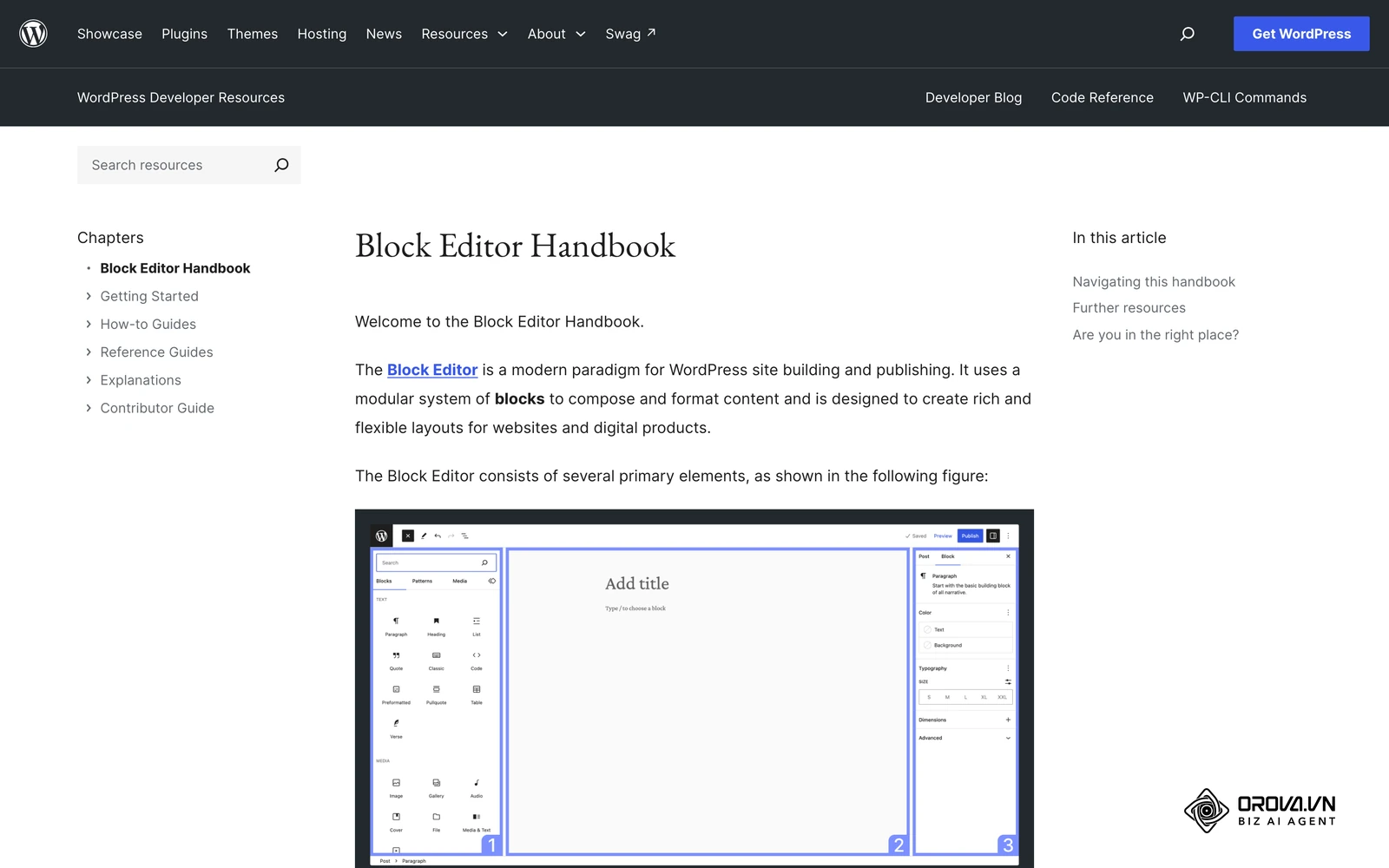Expand the About dropdown menu
Viewport: 1389px width, 868px height.
[x=556, y=34]
